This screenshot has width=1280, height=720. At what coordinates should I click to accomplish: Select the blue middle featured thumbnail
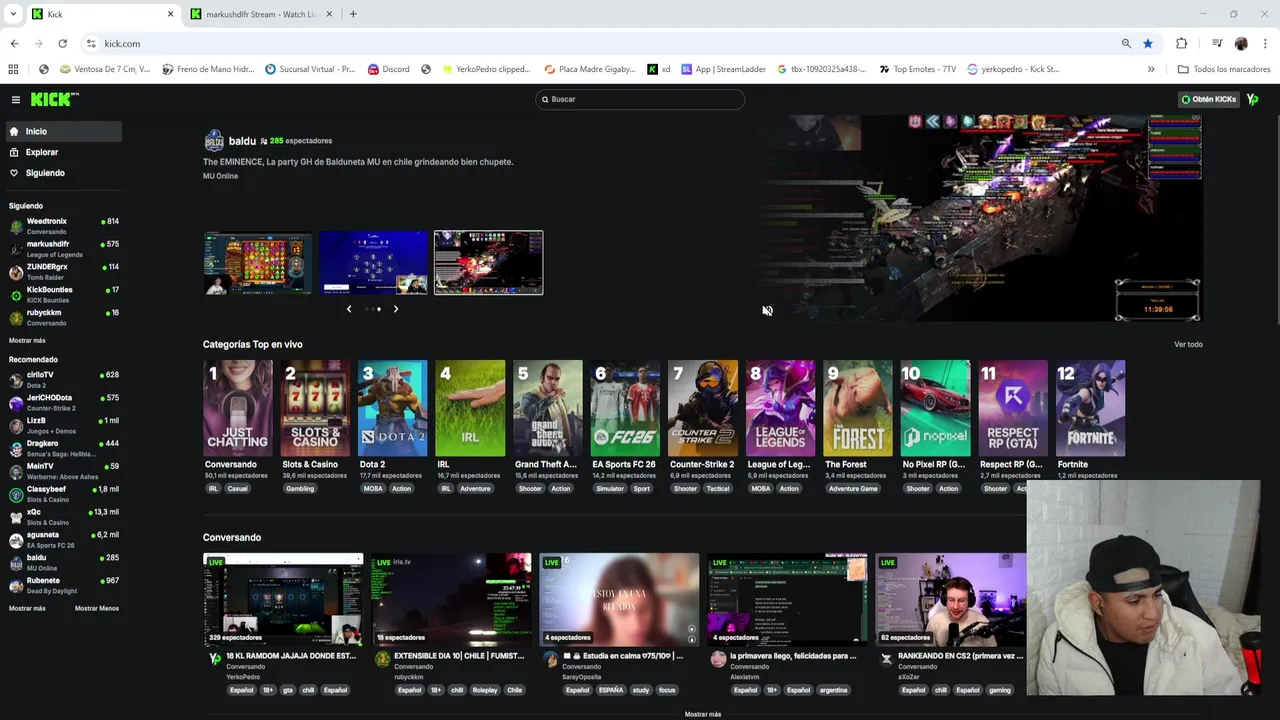coord(373,263)
